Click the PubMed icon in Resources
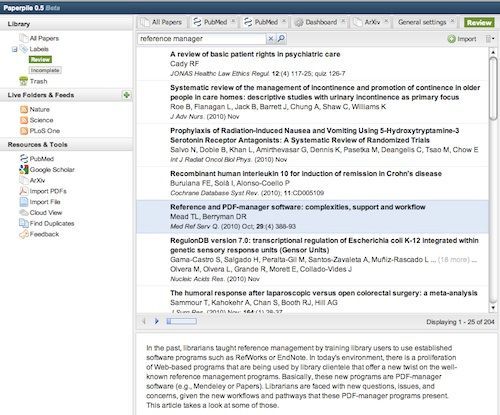Image resolution: width=500 pixels, height=415 pixels. point(24,159)
